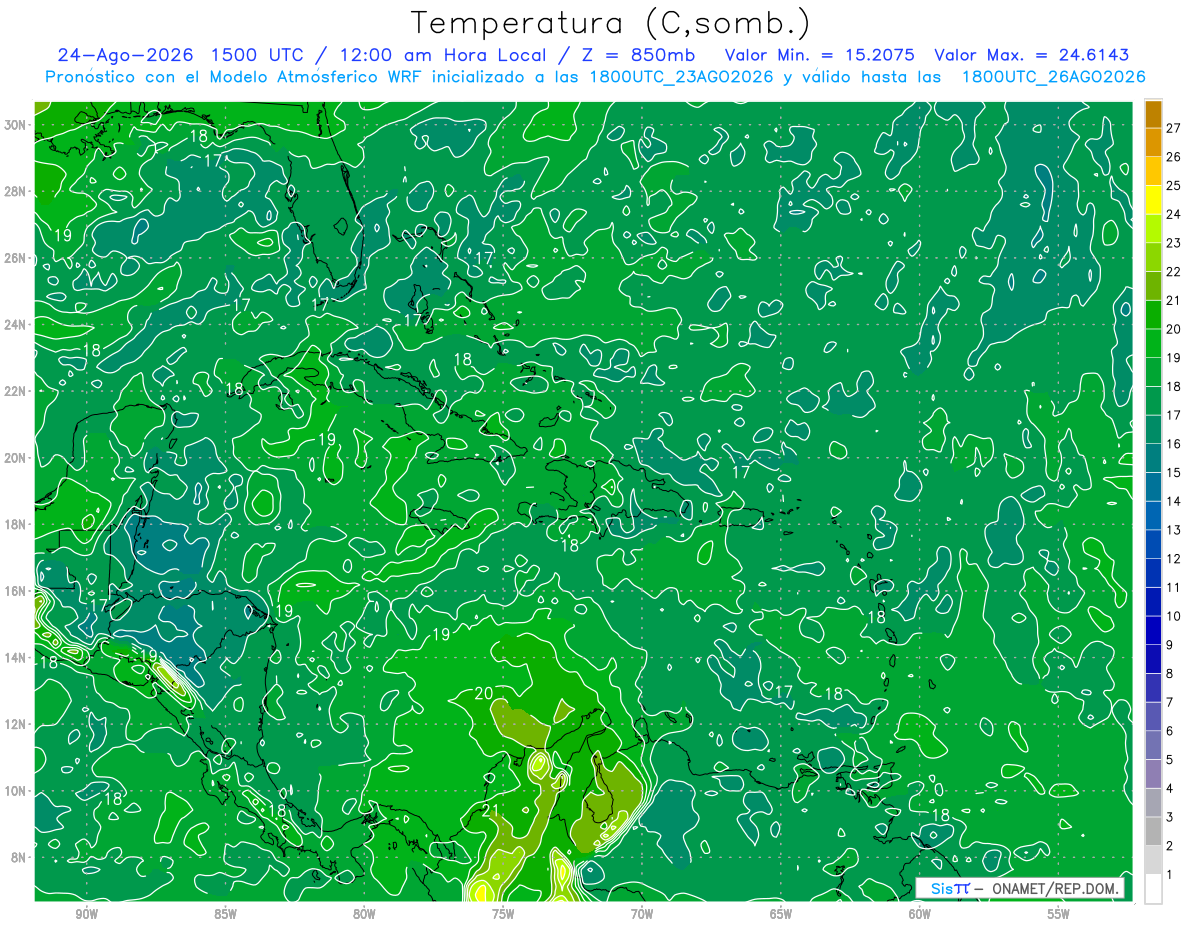Select the date text "24-Ago-2026"

click(126, 55)
